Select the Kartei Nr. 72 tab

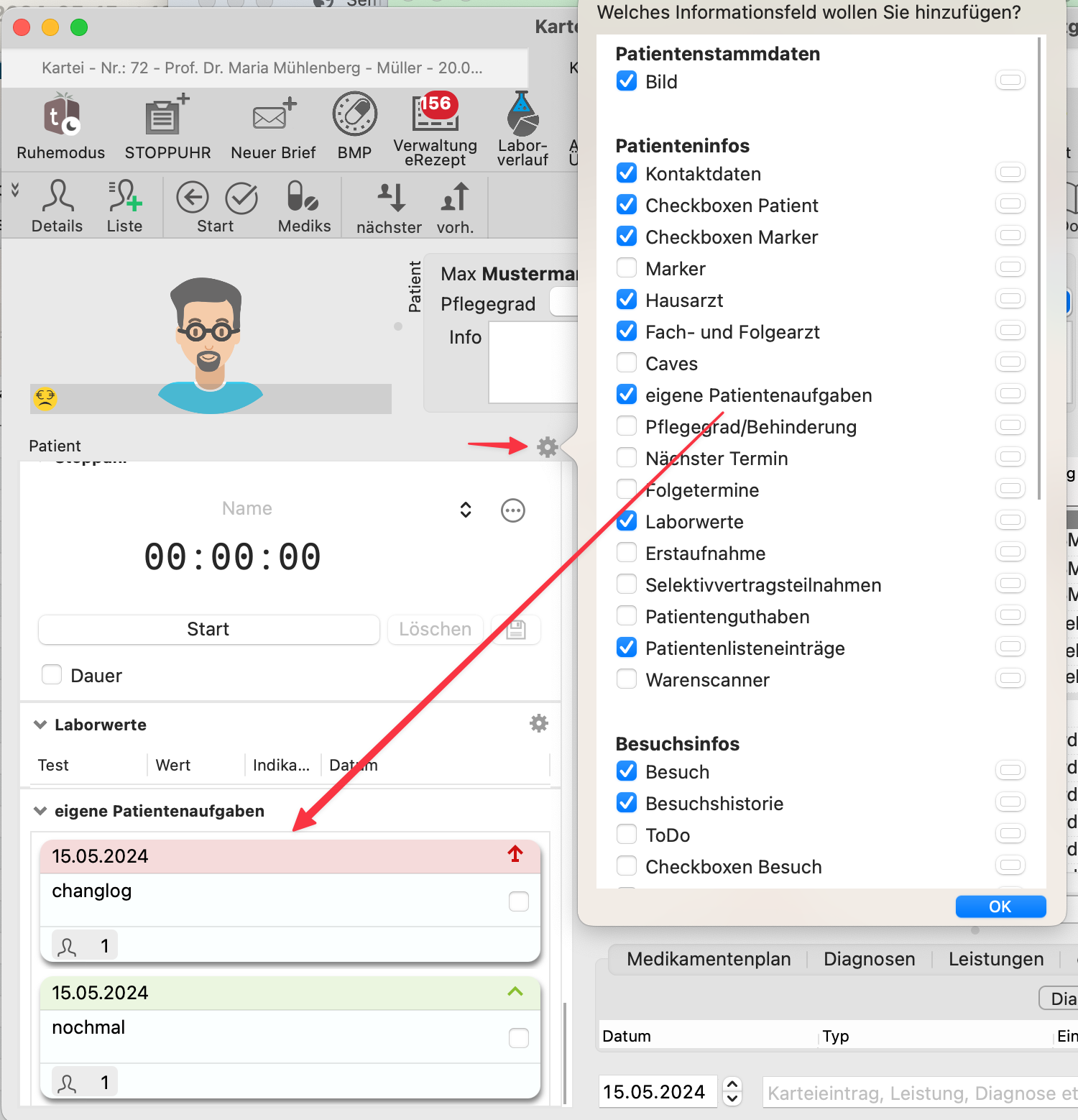(x=264, y=68)
